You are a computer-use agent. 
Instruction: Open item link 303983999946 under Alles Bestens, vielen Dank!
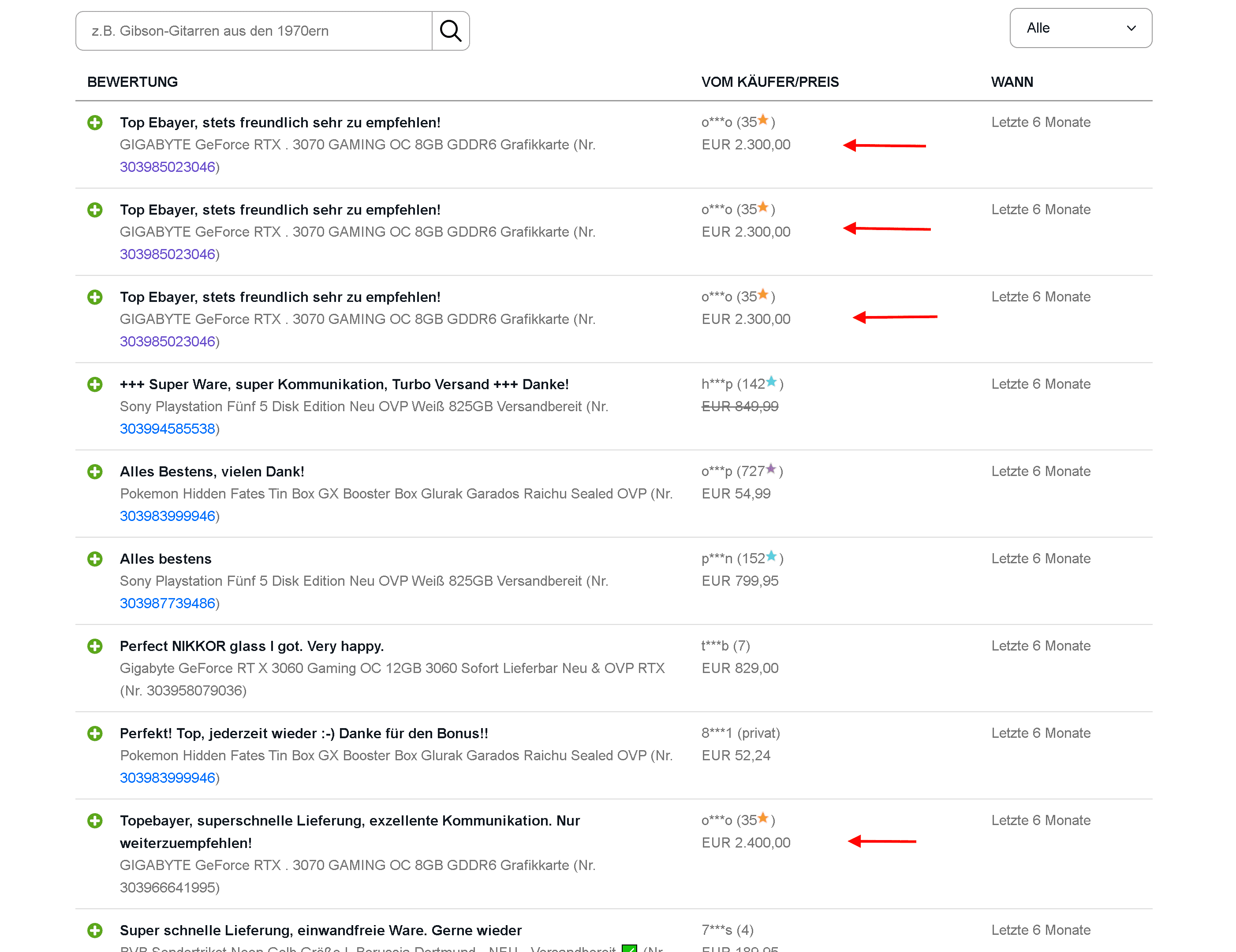tap(168, 516)
